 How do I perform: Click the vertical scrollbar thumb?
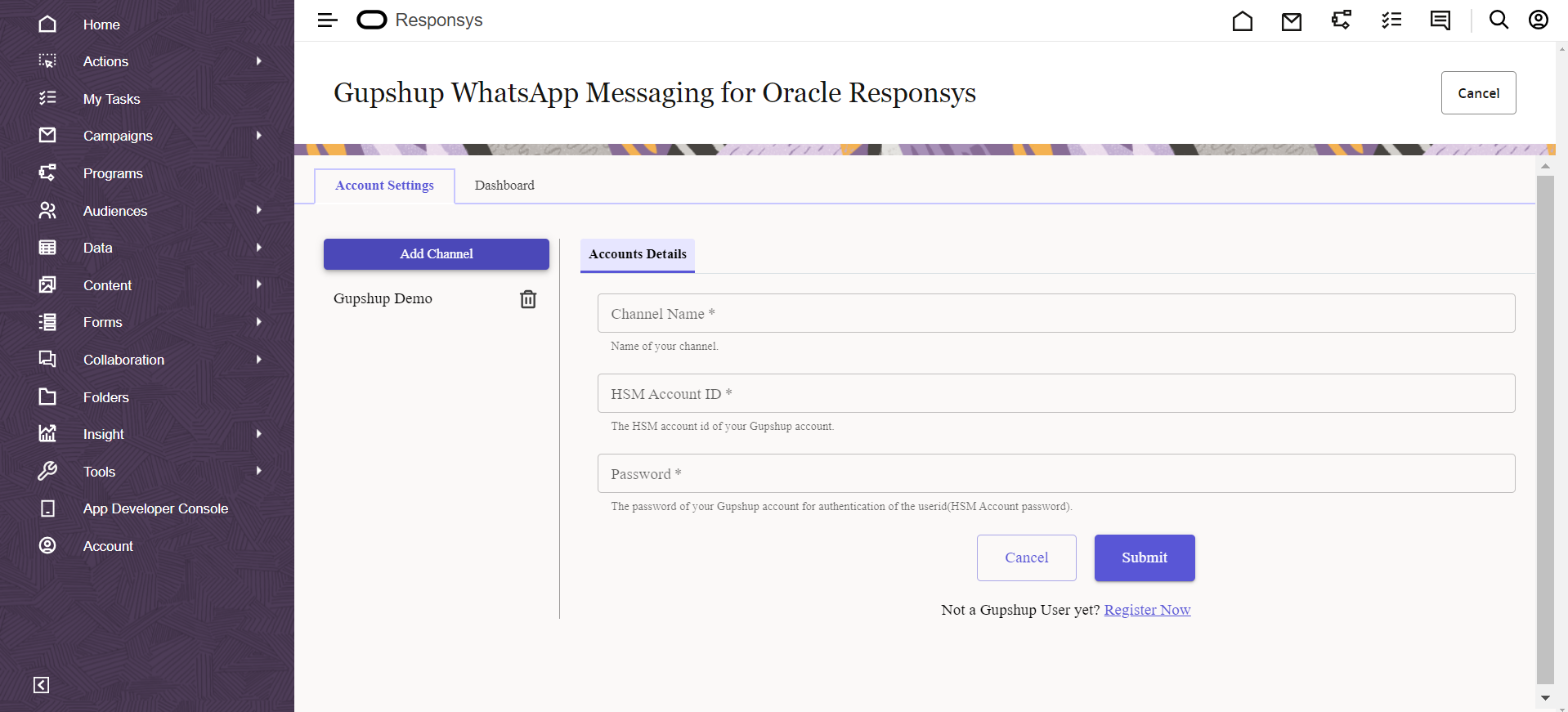click(x=1545, y=429)
